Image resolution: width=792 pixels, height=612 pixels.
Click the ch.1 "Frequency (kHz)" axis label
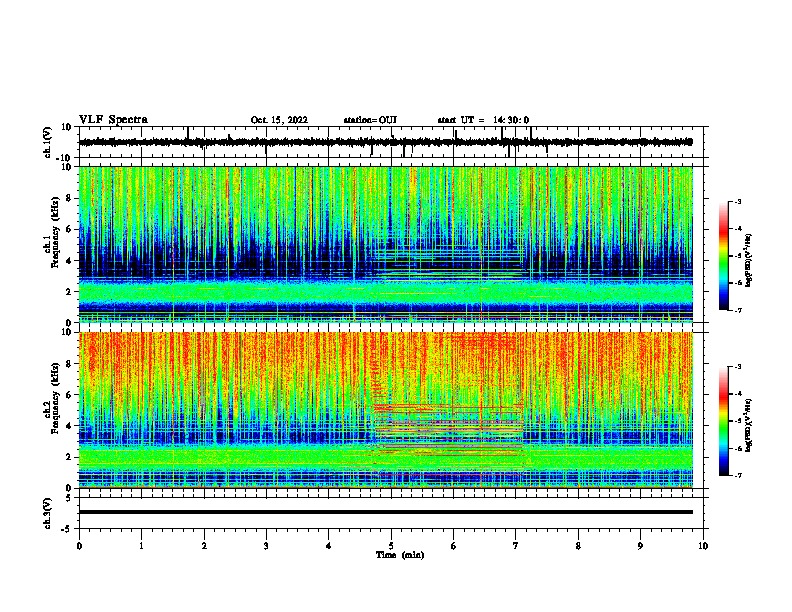[55, 232]
